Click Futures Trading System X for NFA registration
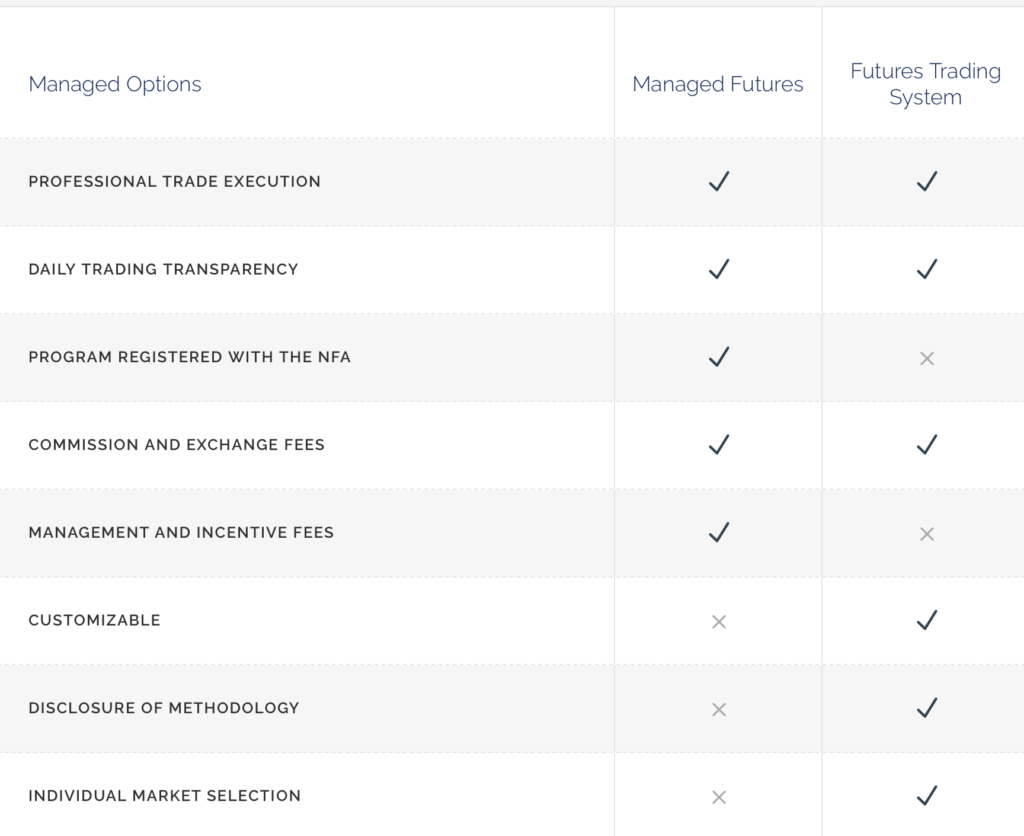Viewport: 1024px width, 836px height. [x=927, y=358]
